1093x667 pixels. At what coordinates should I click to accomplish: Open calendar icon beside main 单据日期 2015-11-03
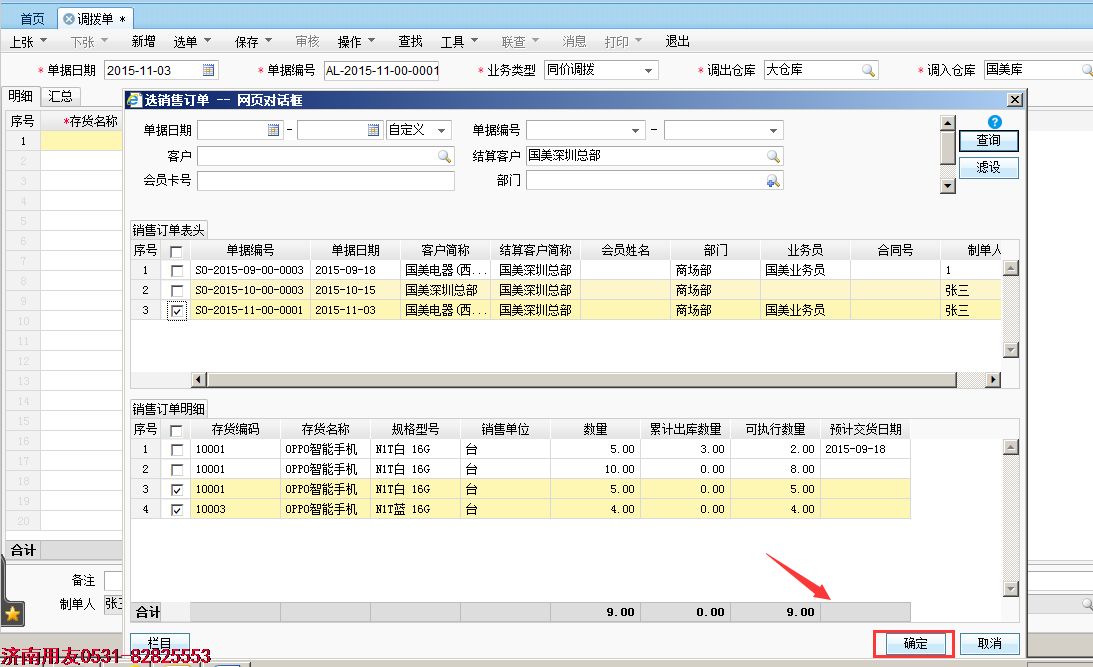tap(208, 70)
